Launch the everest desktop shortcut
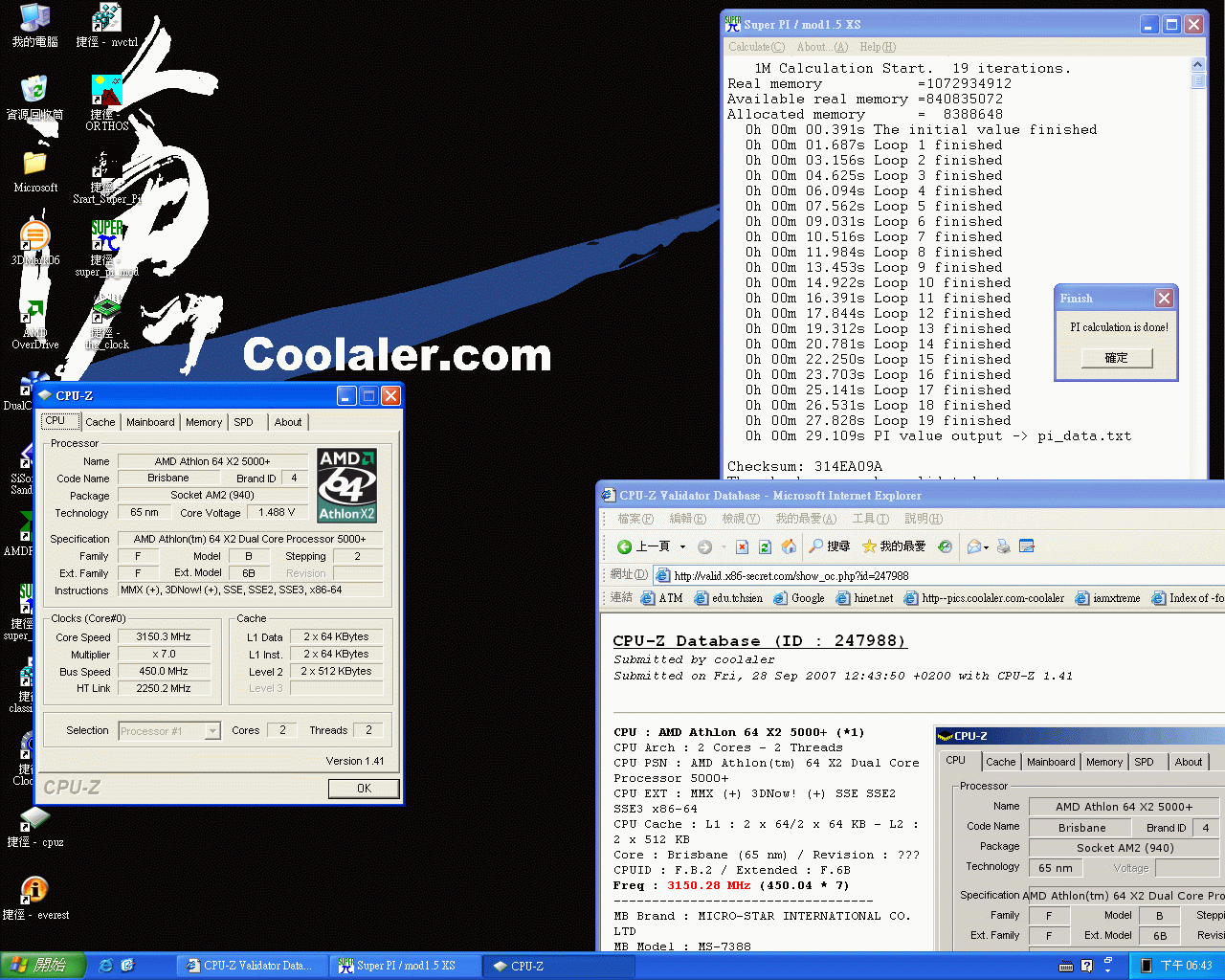 pos(34,898)
